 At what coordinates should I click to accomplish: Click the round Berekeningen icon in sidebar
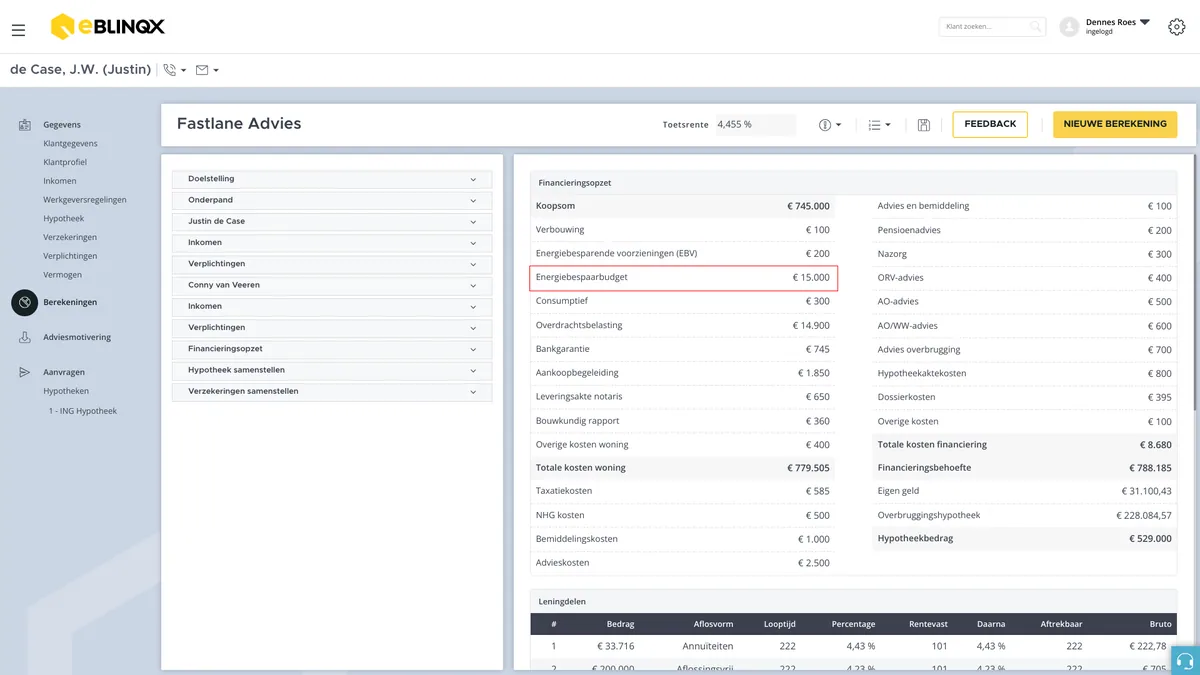click(x=24, y=302)
